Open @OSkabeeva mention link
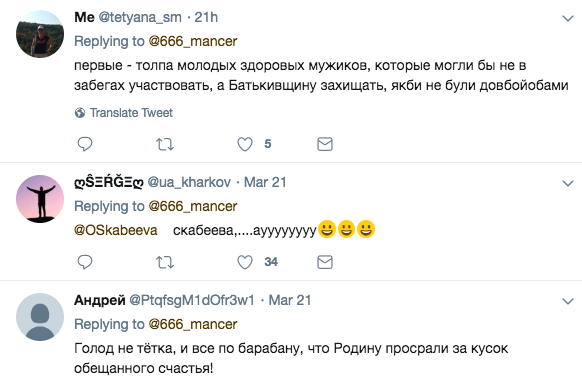 116,230
